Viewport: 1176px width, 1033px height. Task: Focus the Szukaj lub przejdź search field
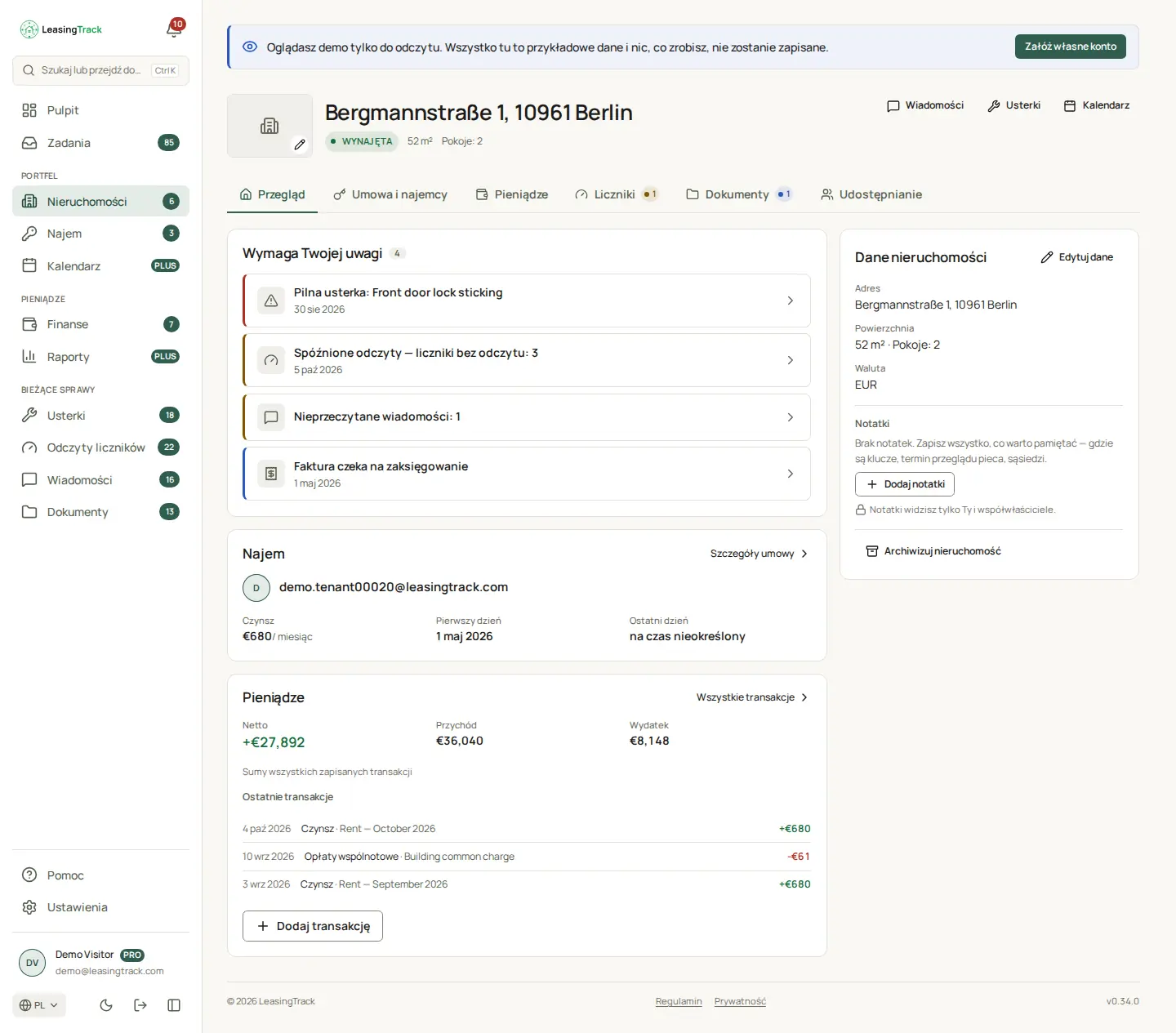click(100, 70)
